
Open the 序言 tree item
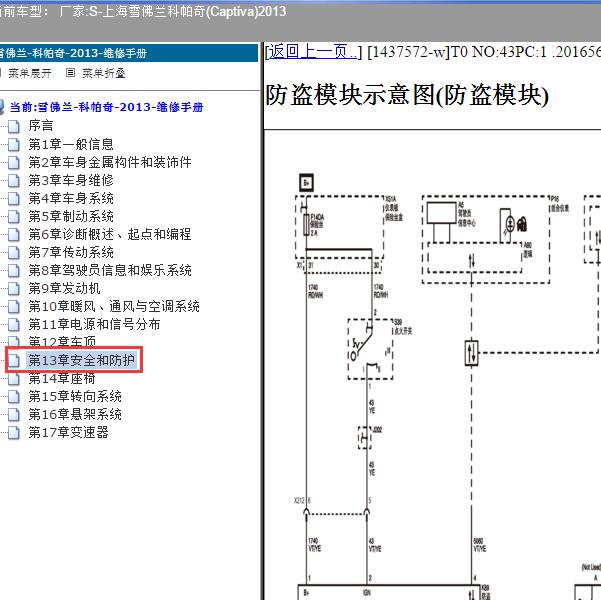pyautogui.click(x=41, y=126)
